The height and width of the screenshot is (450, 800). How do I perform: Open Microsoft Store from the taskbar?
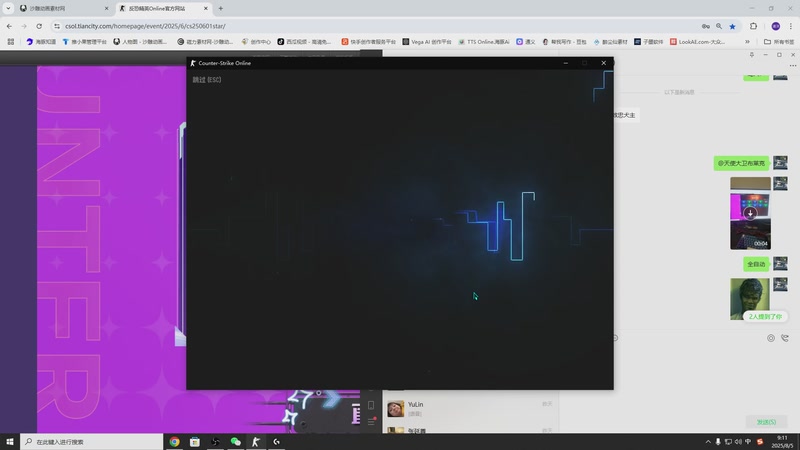pos(195,442)
